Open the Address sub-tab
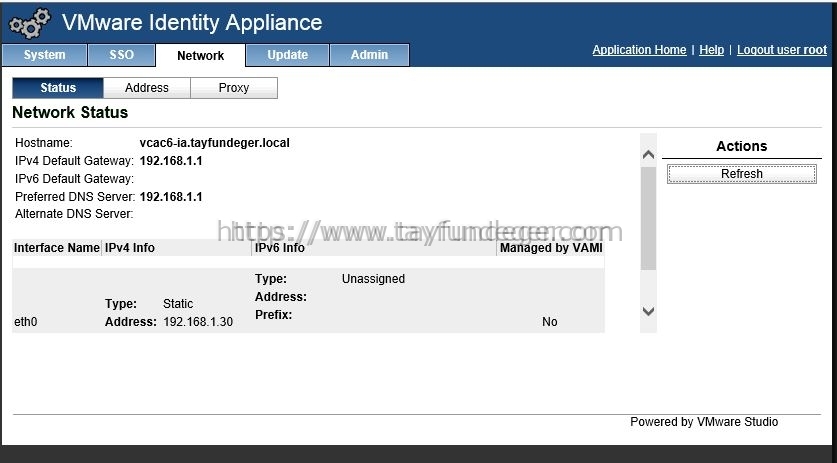Image resolution: width=837 pixels, height=463 pixels. 147,88
